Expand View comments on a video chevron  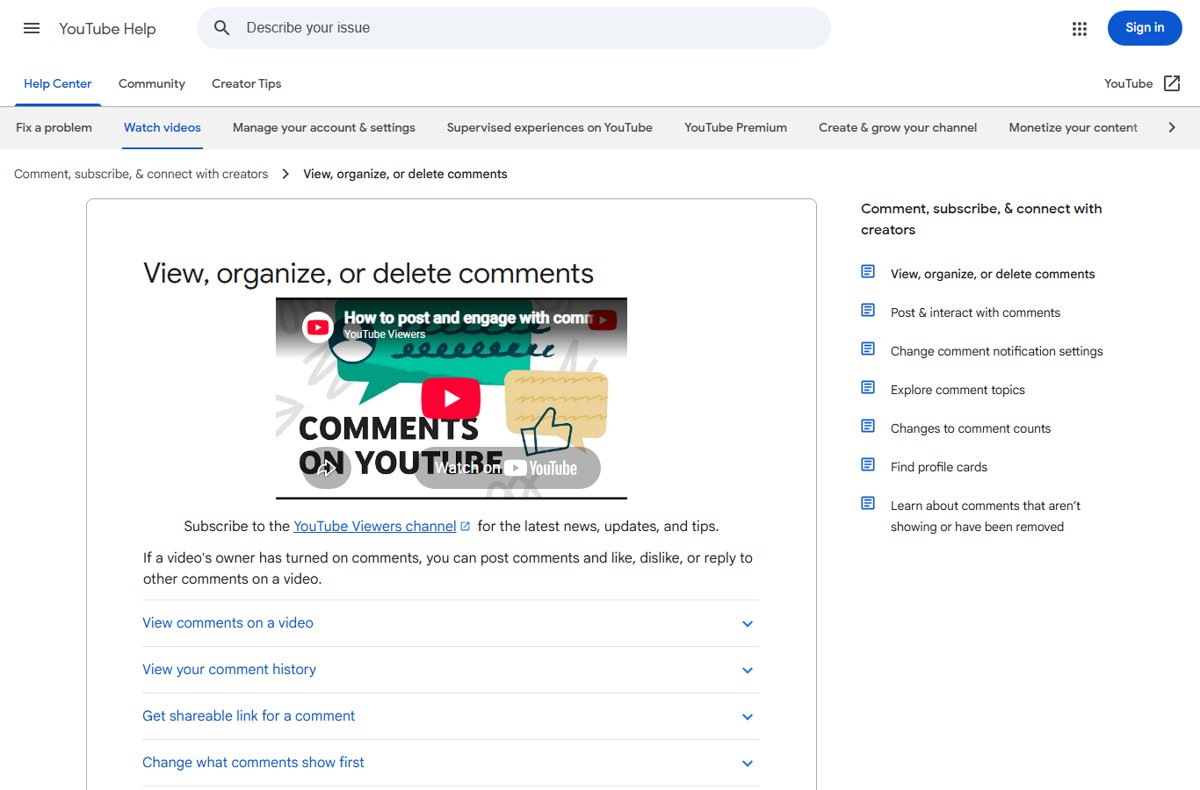pyautogui.click(x=747, y=624)
